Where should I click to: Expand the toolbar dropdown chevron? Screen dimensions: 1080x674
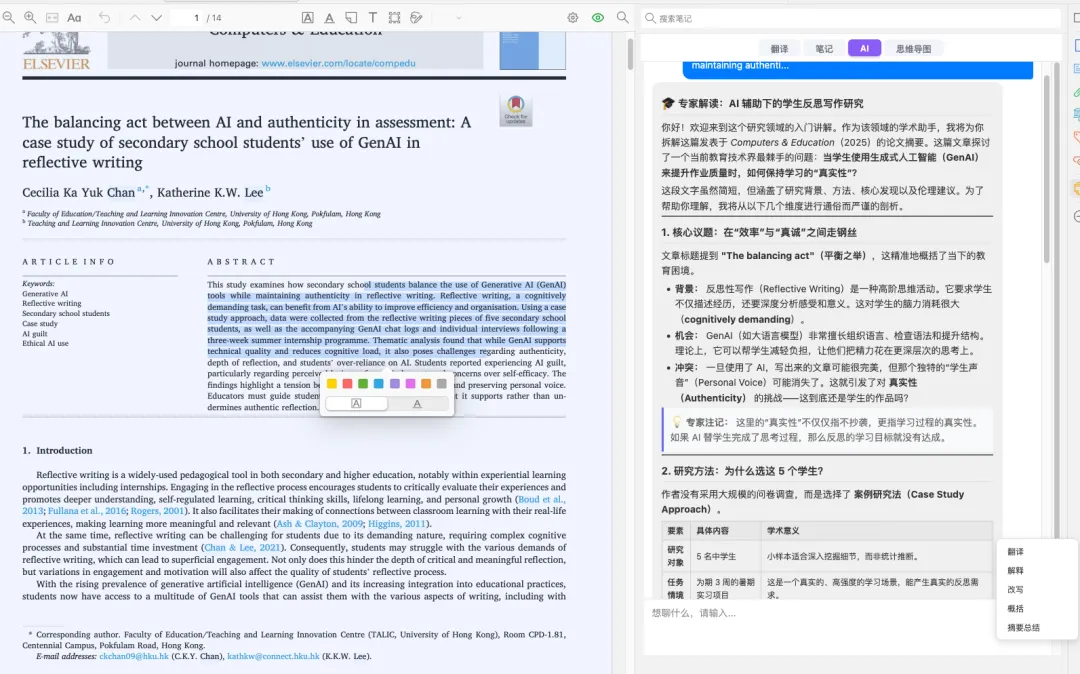459,18
